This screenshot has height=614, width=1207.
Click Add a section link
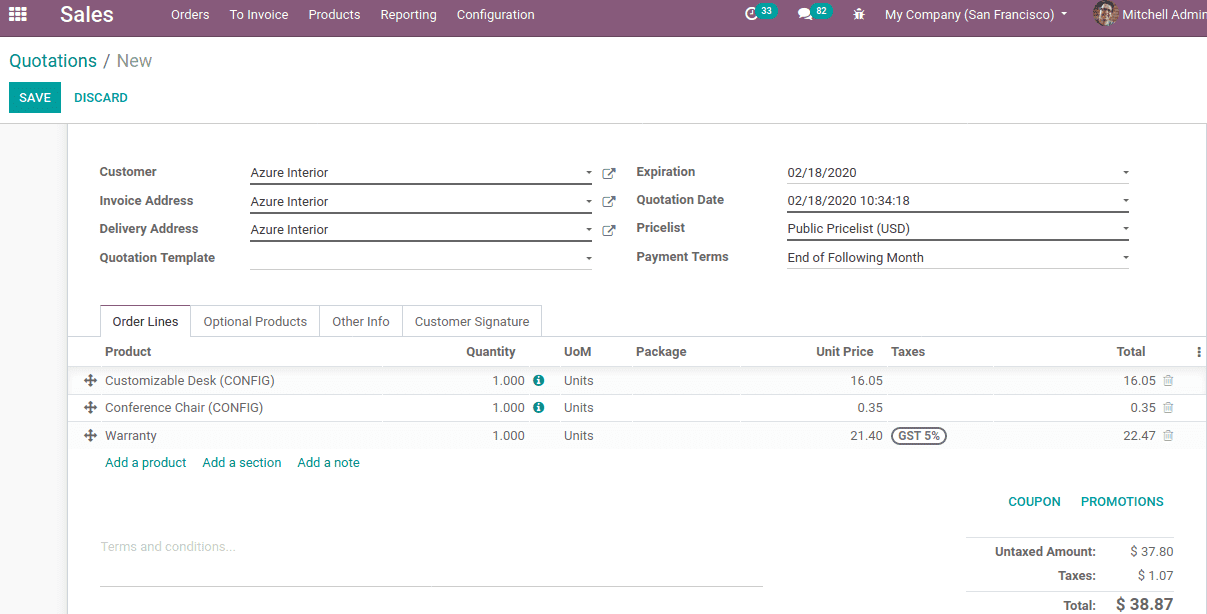(242, 463)
